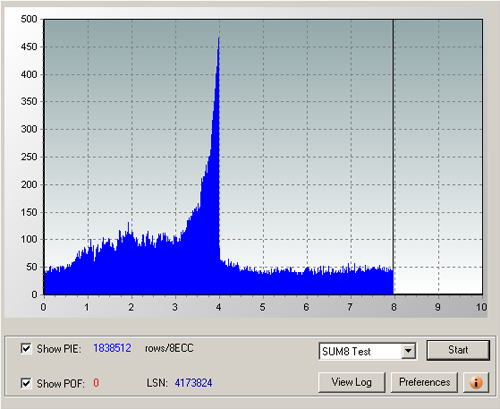Click the 250 label on the vertical axis
This screenshot has width=500, height=409.
(x=29, y=157)
